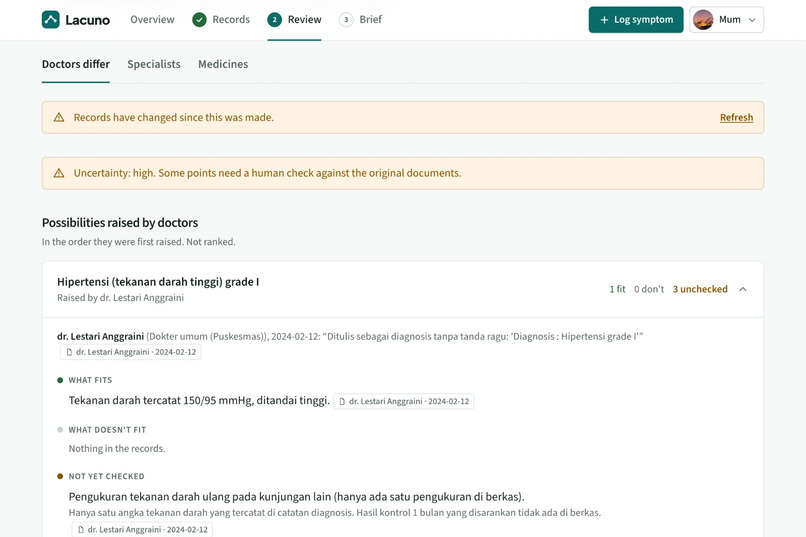Open source chip beside Tekanan darah tercatat
This screenshot has height=537, width=806.
(404, 401)
